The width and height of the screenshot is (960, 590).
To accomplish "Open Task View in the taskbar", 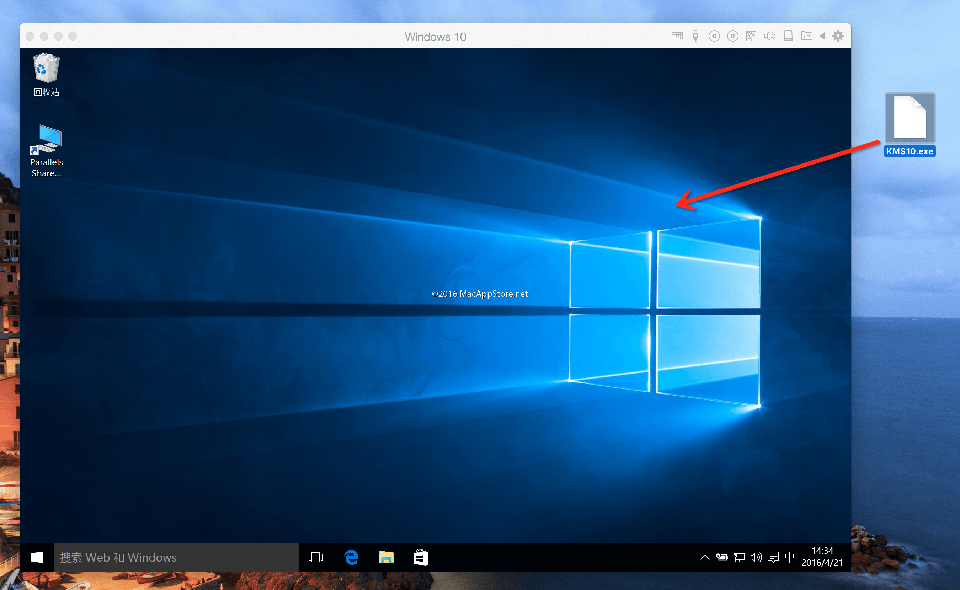I will 316,557.
